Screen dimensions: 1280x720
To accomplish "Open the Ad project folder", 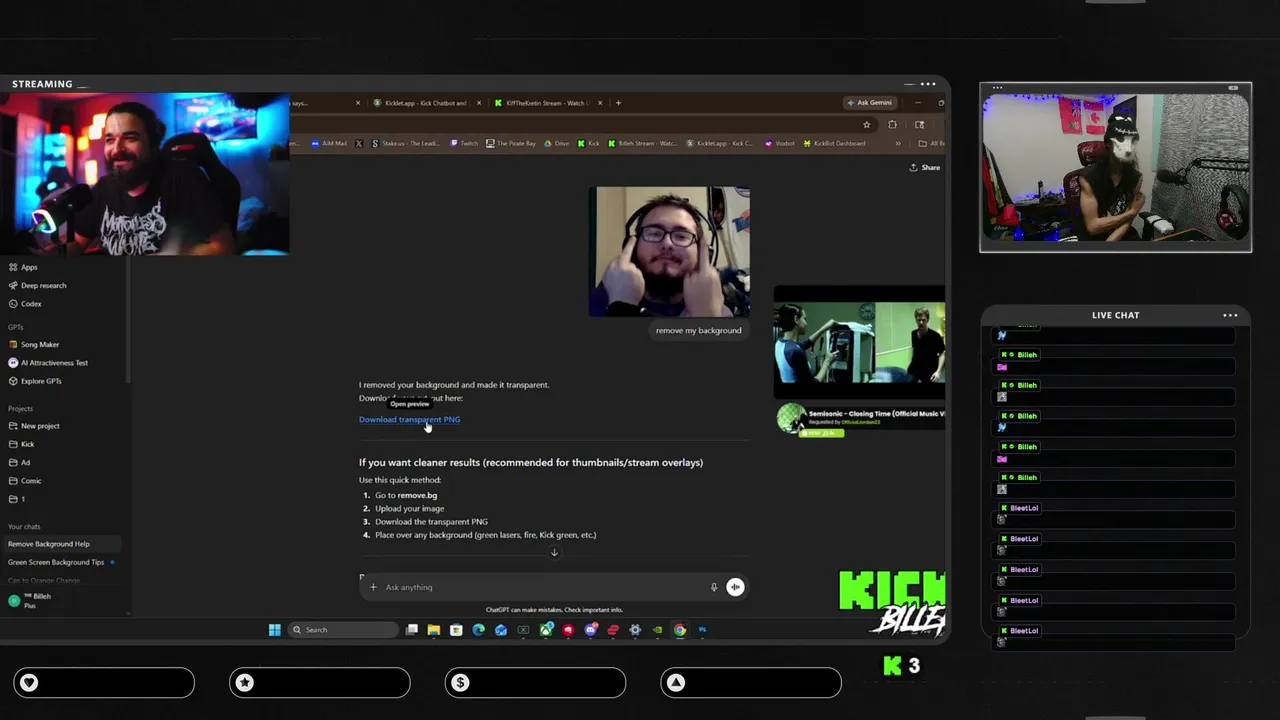I will point(20,462).
